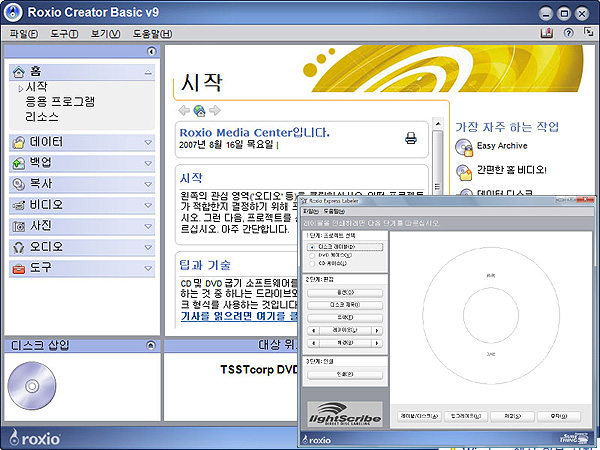Click the 저장 button in Express Labeler

[x=512, y=416]
